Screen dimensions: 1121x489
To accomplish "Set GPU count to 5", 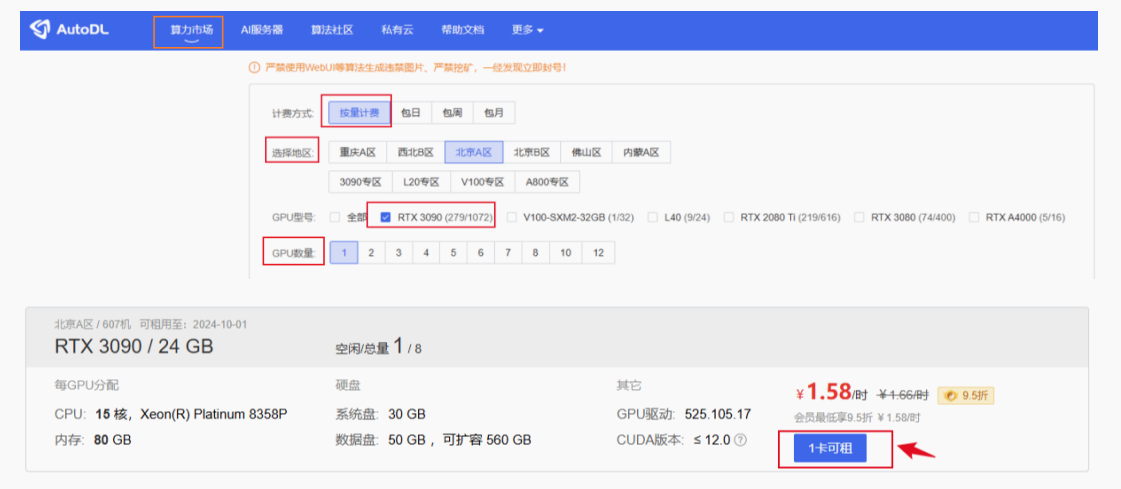I will point(453,252).
